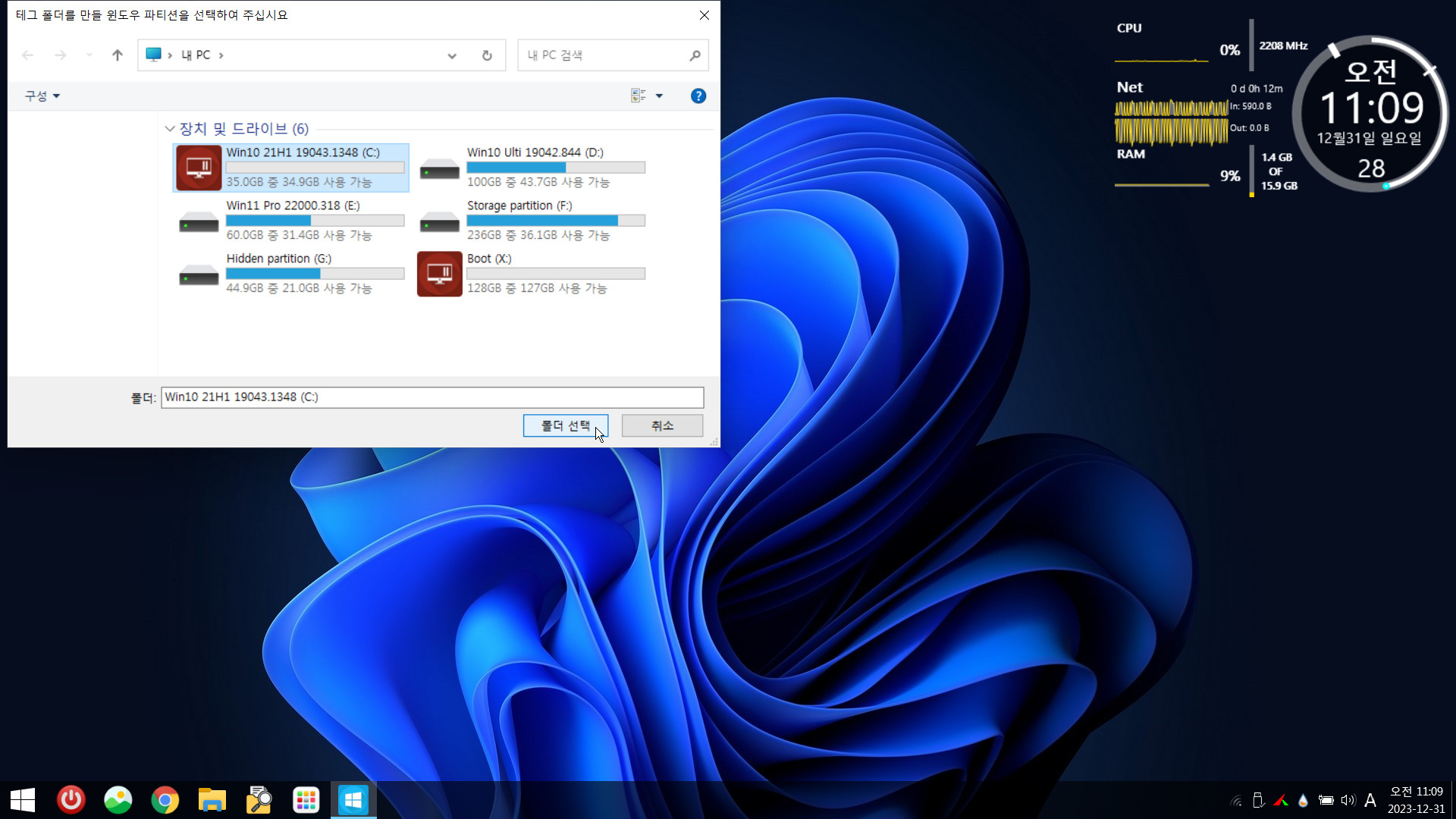Launch Chrome from the taskbar
The height and width of the screenshot is (819, 1456).
pos(165,800)
